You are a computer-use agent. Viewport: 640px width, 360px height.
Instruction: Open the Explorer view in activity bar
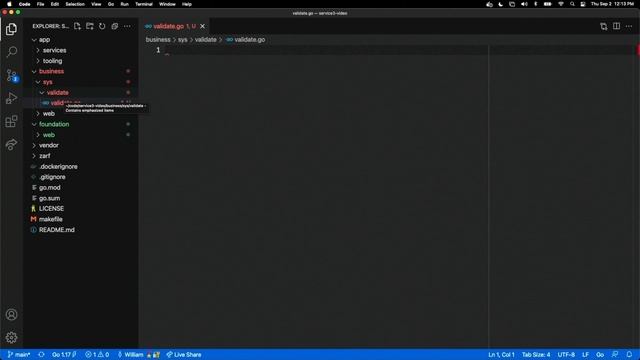coord(11,29)
